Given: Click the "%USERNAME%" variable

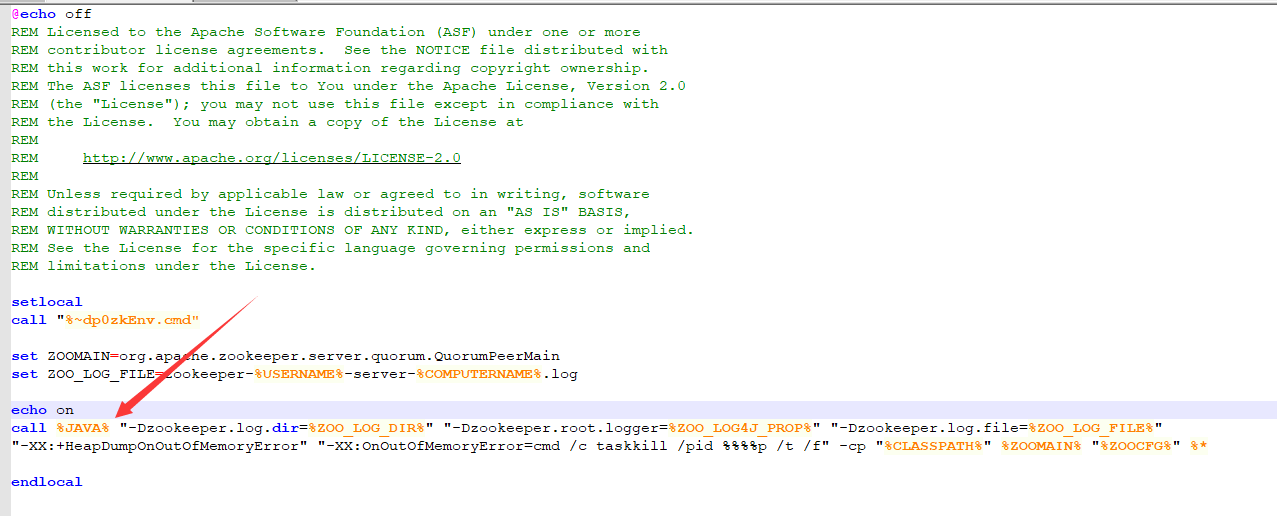Looking at the screenshot, I should point(299,374).
